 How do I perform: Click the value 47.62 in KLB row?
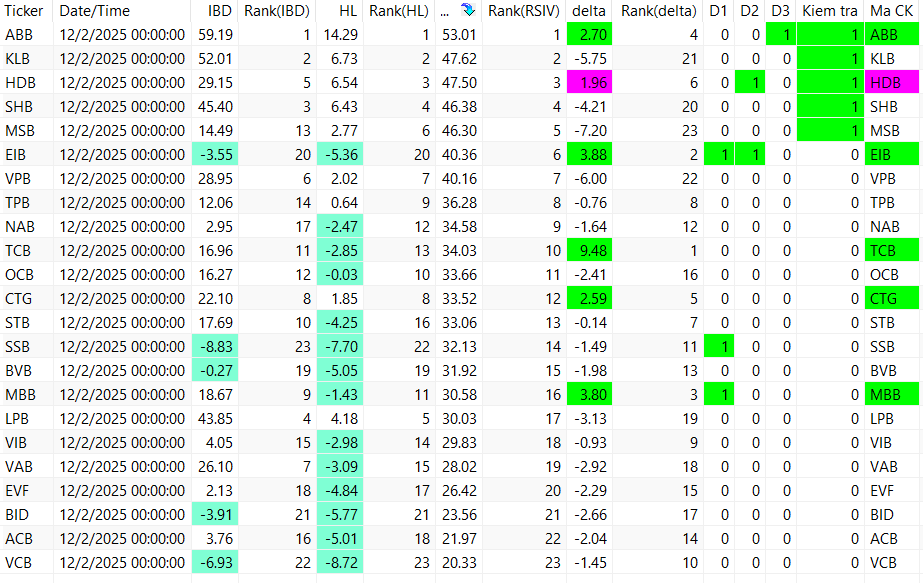pos(459,59)
